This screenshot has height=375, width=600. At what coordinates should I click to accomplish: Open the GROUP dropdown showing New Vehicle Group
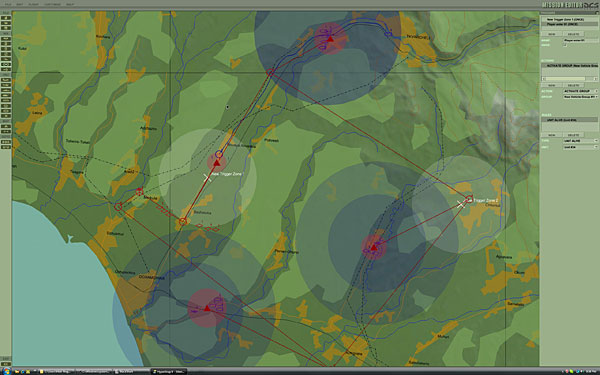click(580, 97)
